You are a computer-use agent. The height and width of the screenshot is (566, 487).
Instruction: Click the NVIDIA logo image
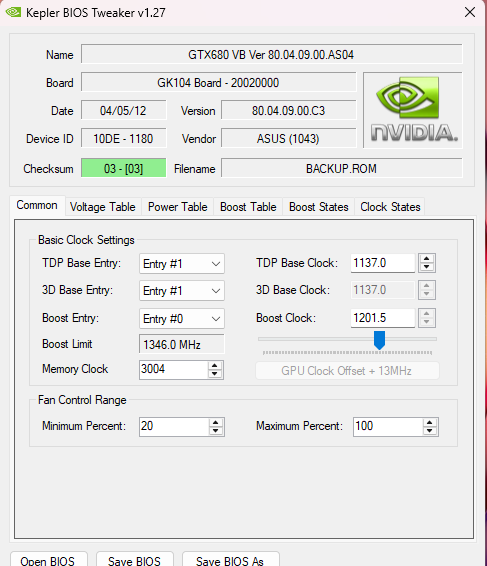[413, 110]
